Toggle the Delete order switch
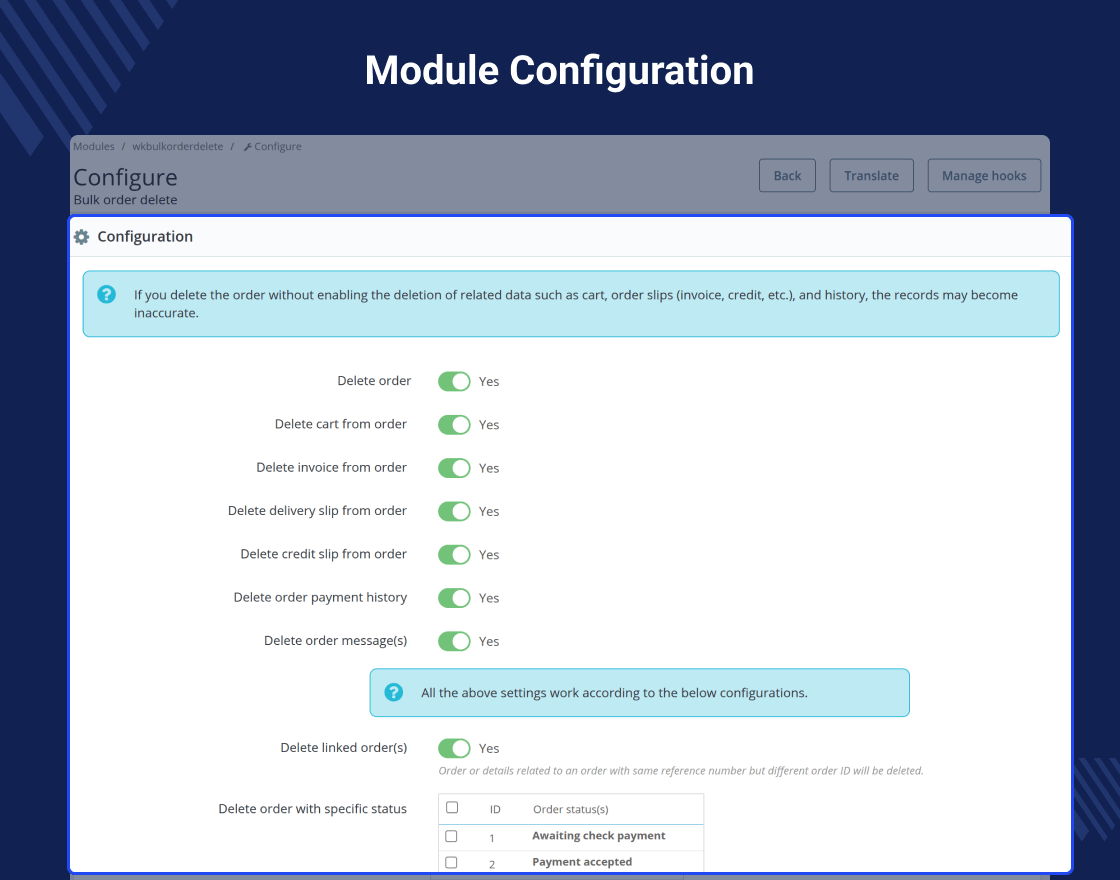1120x880 pixels. point(454,381)
